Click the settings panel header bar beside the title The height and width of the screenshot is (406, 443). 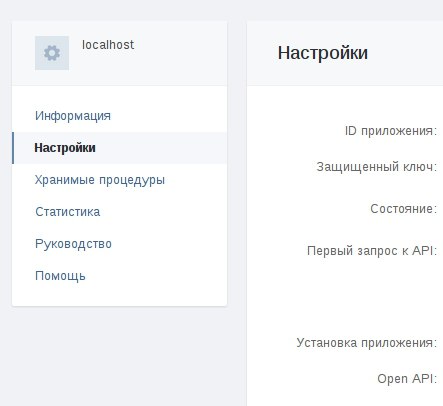tap(405, 53)
